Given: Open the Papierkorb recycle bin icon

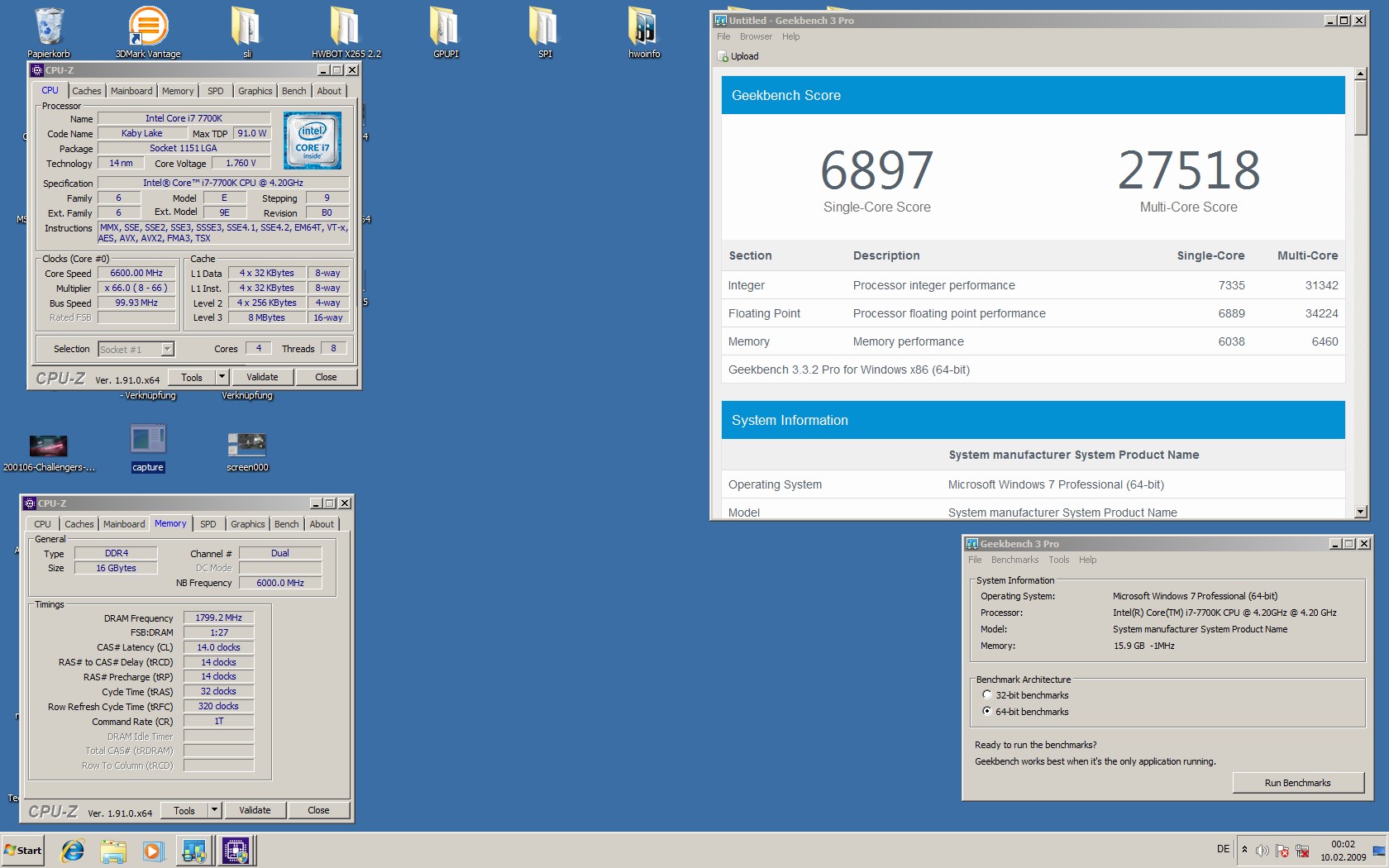Looking at the screenshot, I should point(50,33).
